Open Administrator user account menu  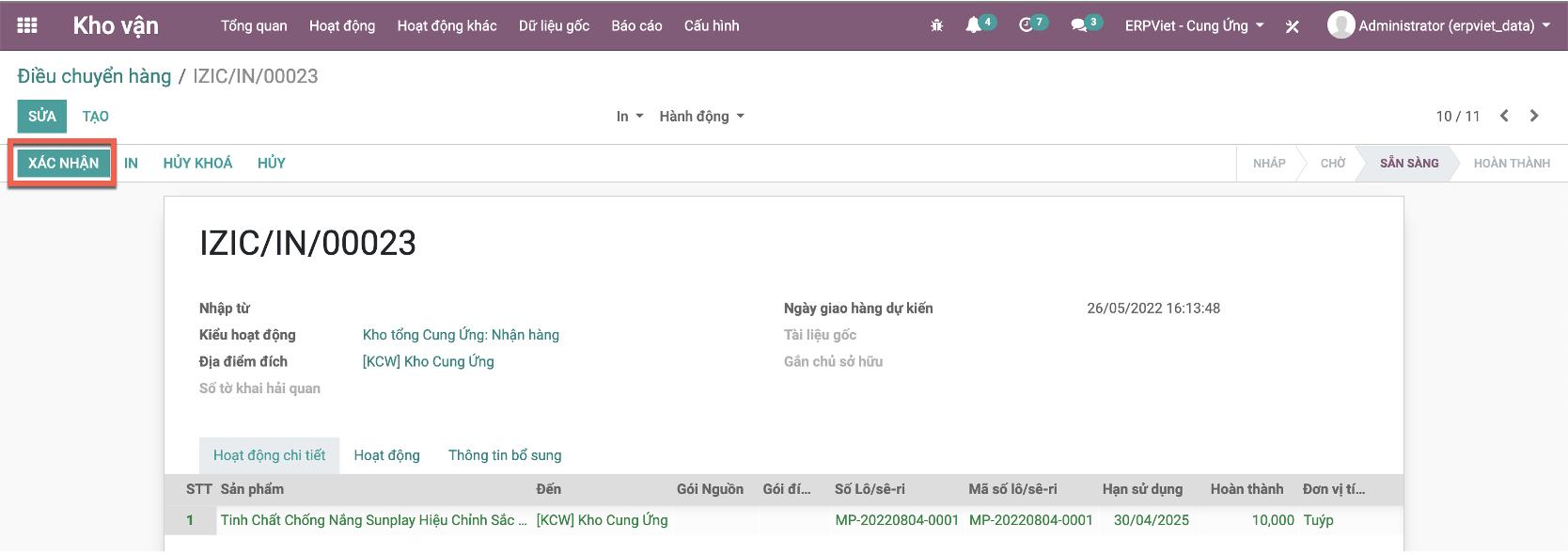(x=1439, y=25)
